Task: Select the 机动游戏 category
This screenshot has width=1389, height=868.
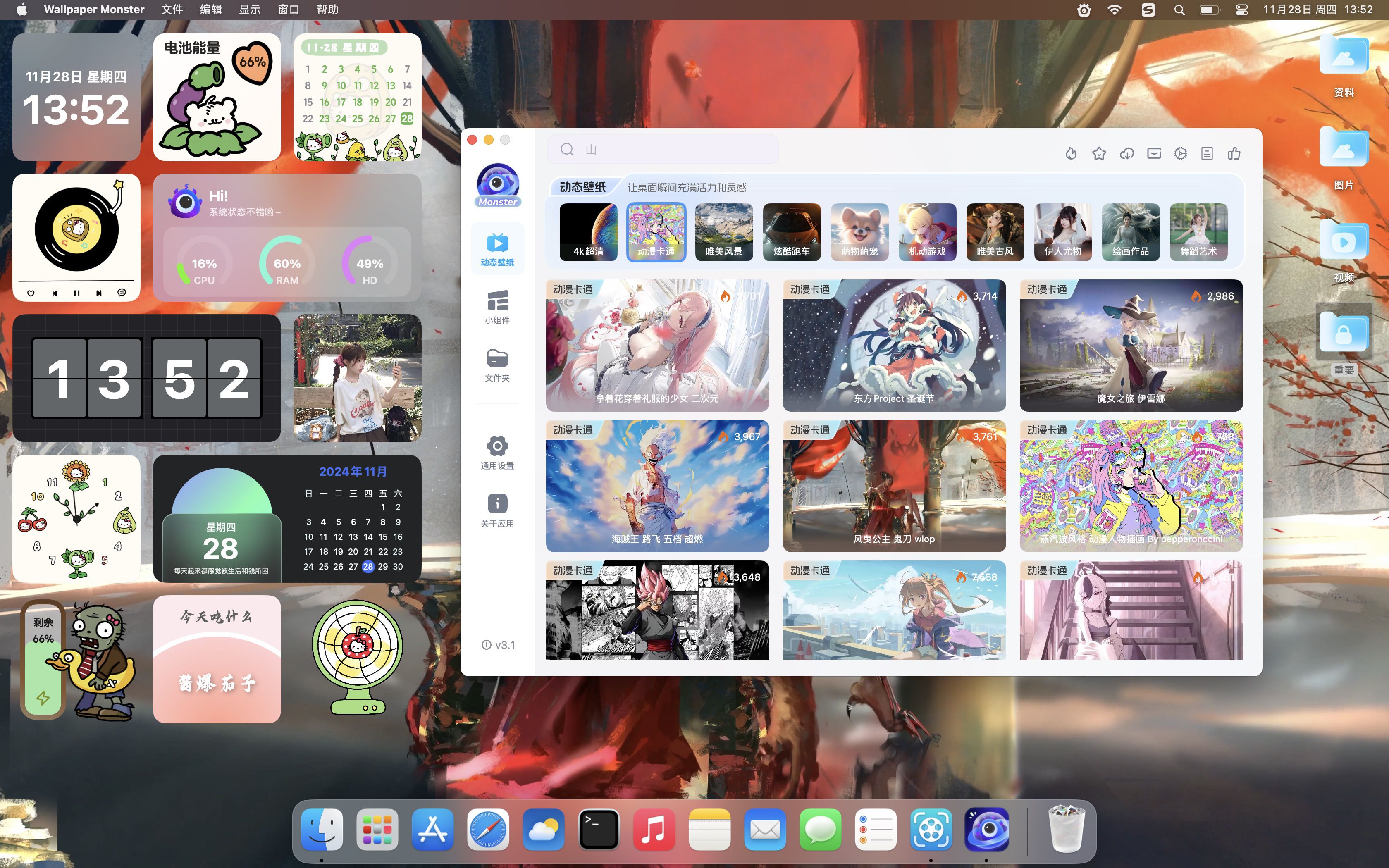Action: 927,232
